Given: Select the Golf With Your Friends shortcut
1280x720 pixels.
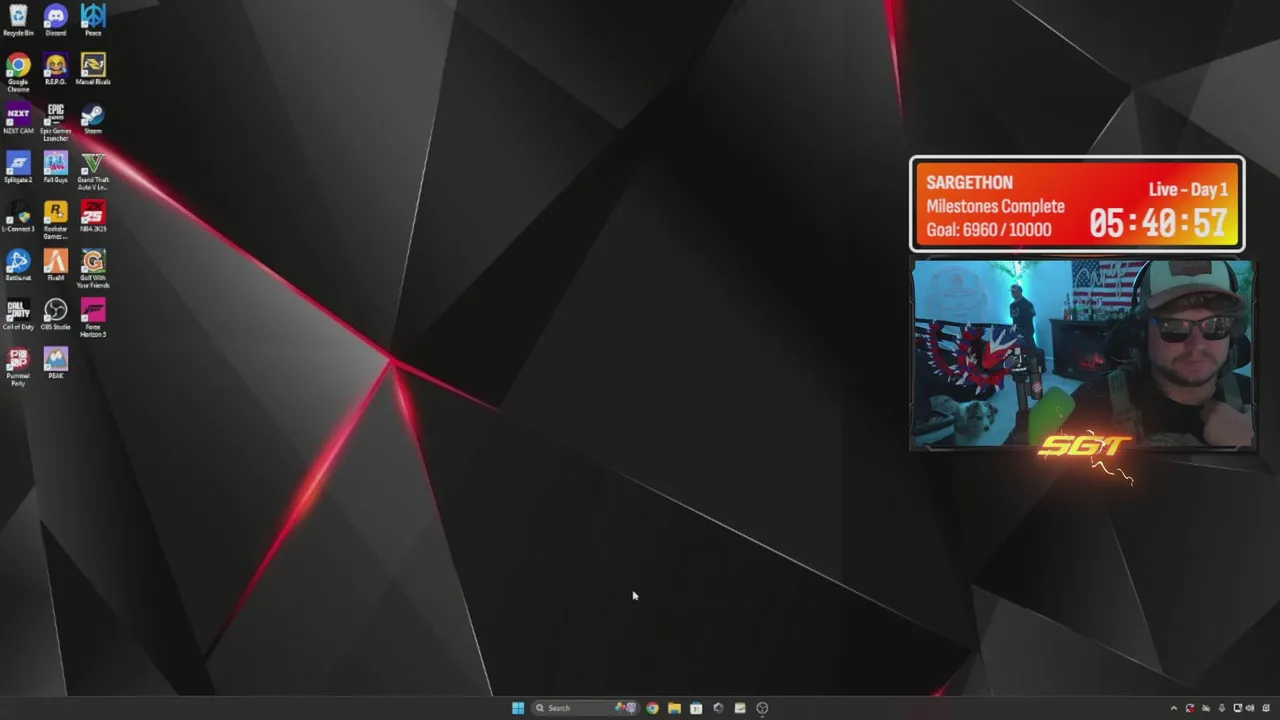Looking at the screenshot, I should point(93,269).
